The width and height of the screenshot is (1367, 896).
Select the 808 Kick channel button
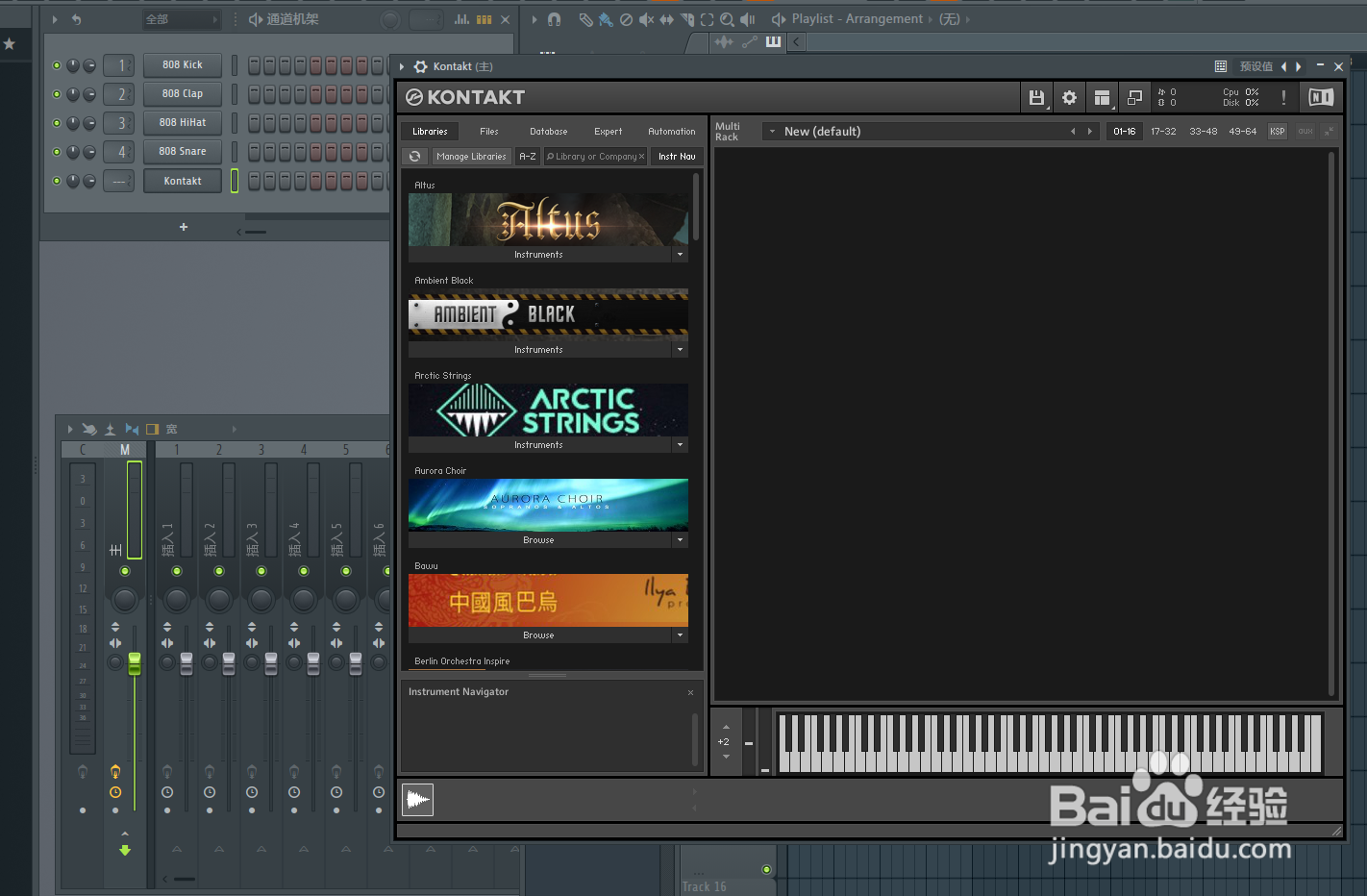(183, 65)
